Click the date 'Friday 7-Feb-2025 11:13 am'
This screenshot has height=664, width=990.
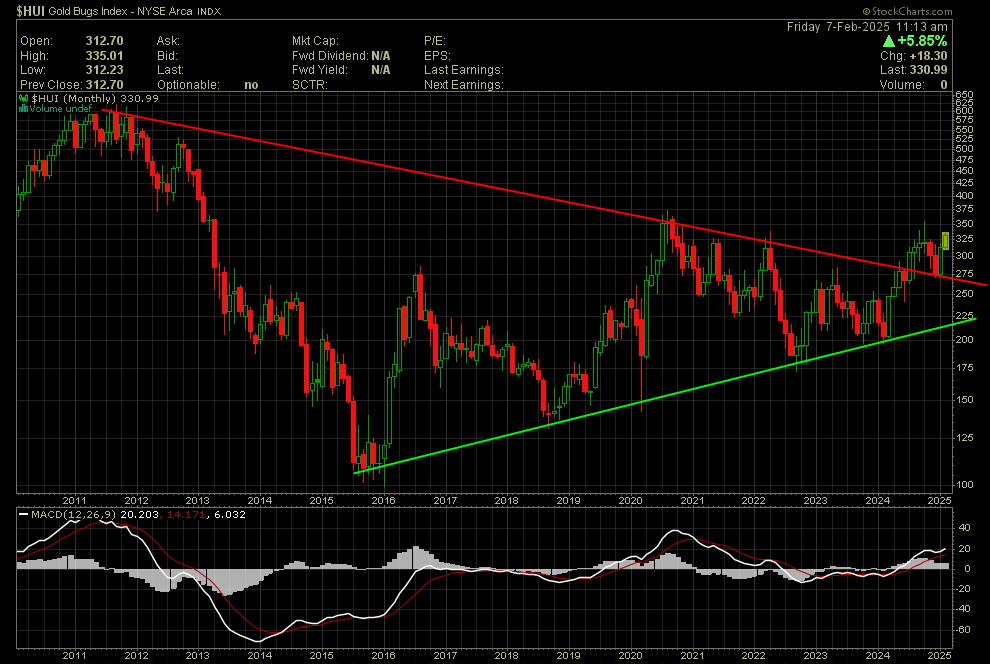867,27
